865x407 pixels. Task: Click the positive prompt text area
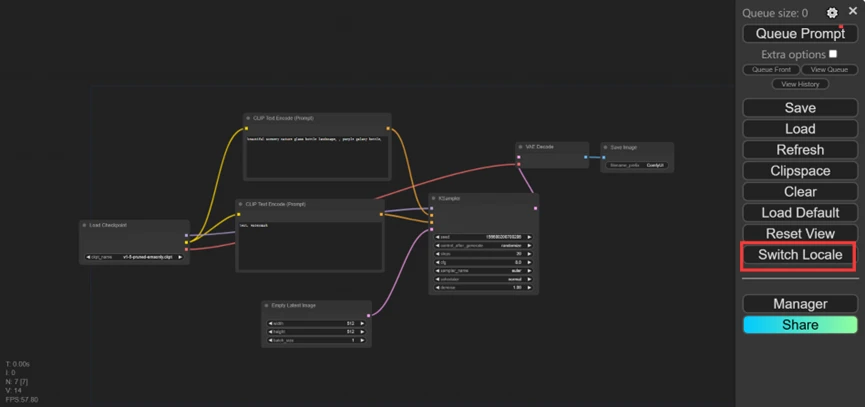point(317,156)
